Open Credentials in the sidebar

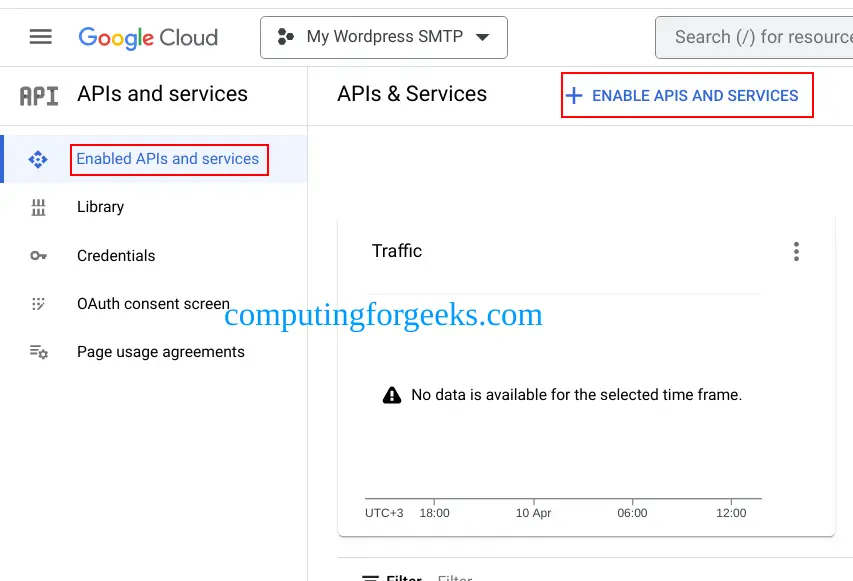(116, 256)
